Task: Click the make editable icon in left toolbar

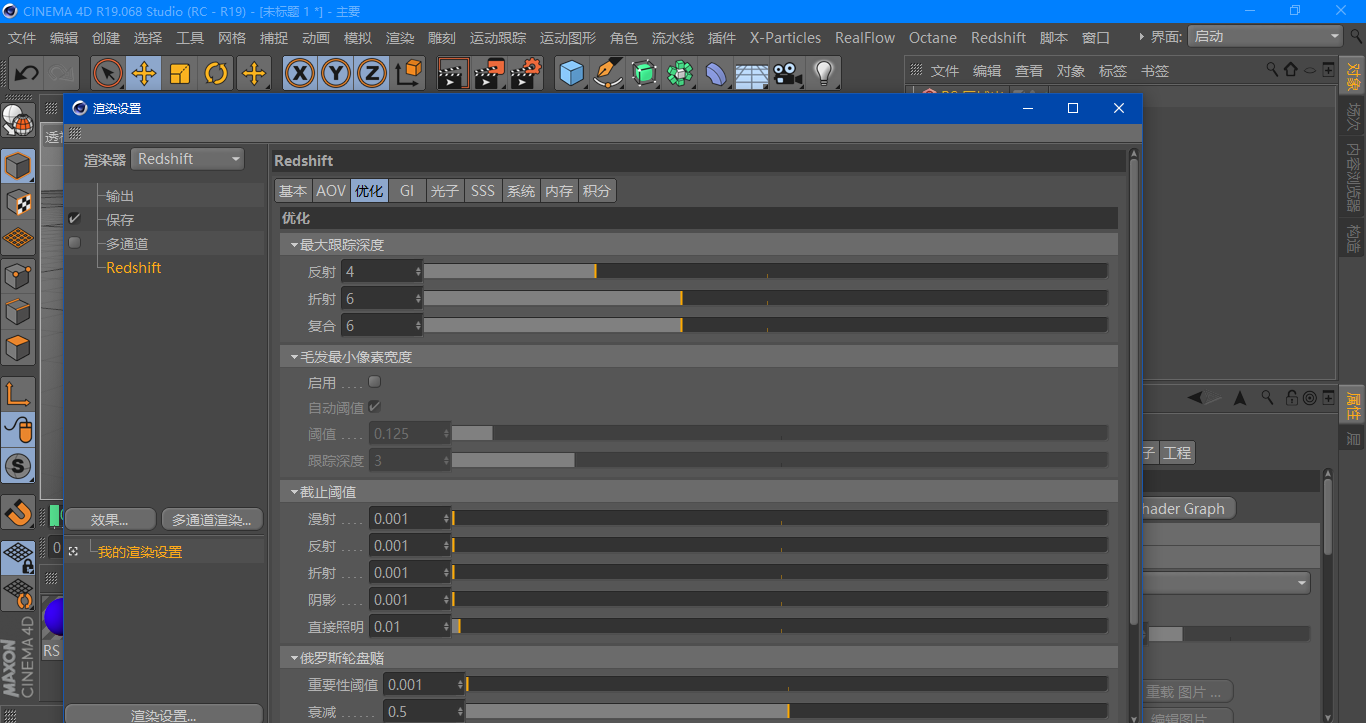Action: (x=18, y=120)
